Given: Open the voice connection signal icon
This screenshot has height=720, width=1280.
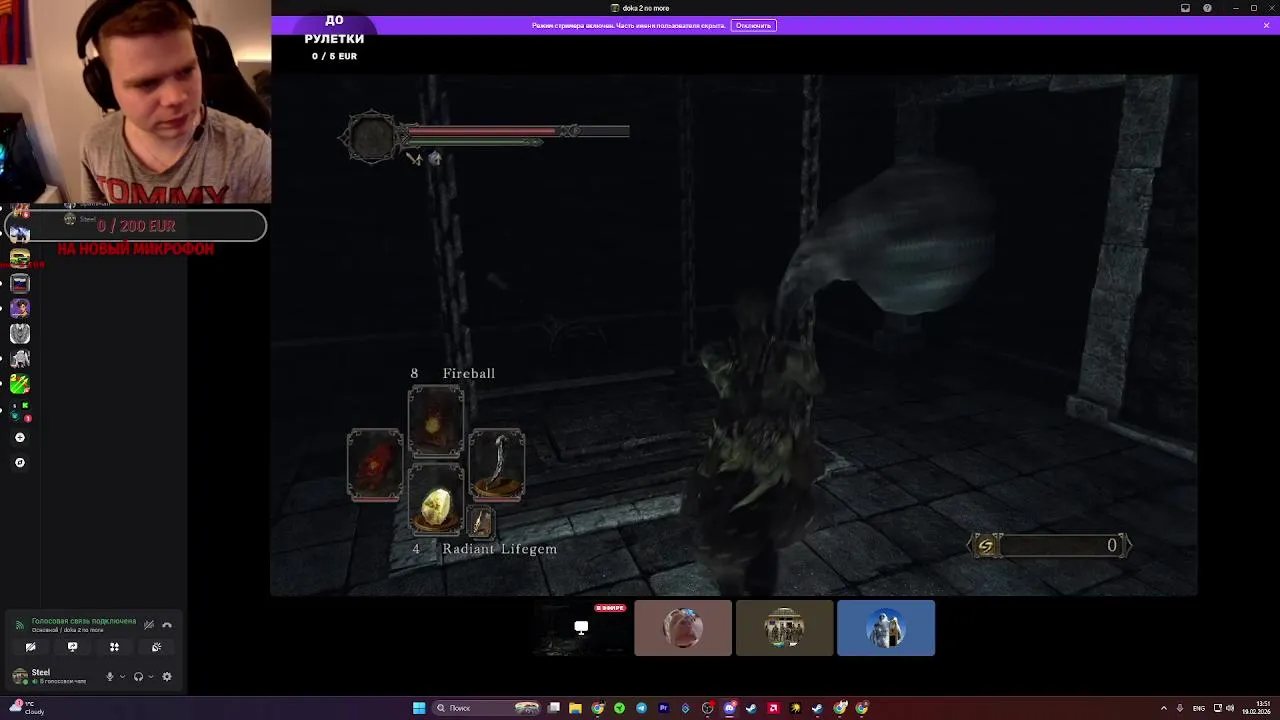Looking at the screenshot, I should [x=19, y=625].
